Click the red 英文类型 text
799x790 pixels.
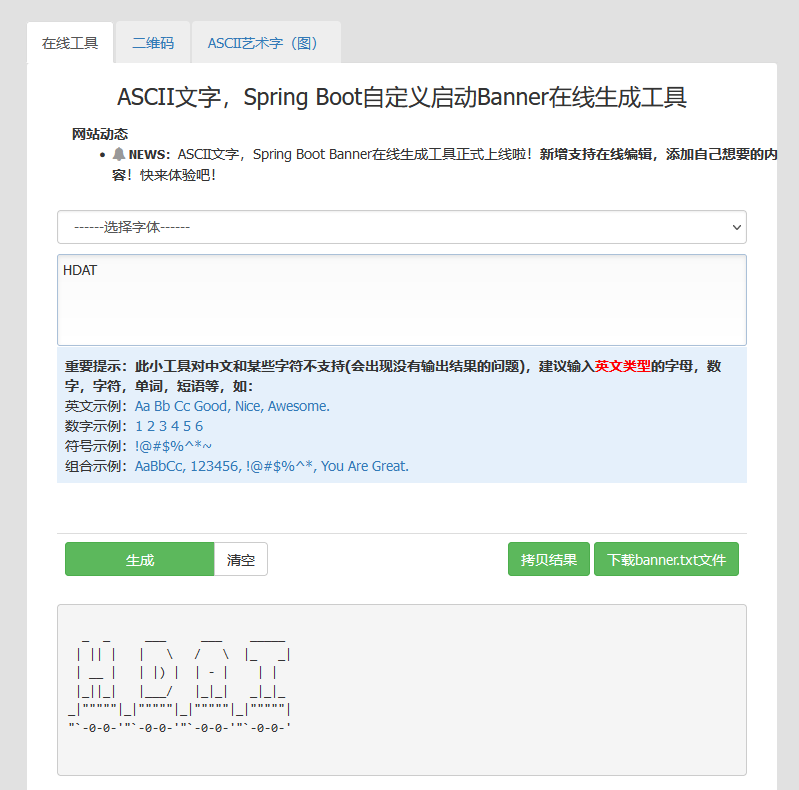[622, 366]
